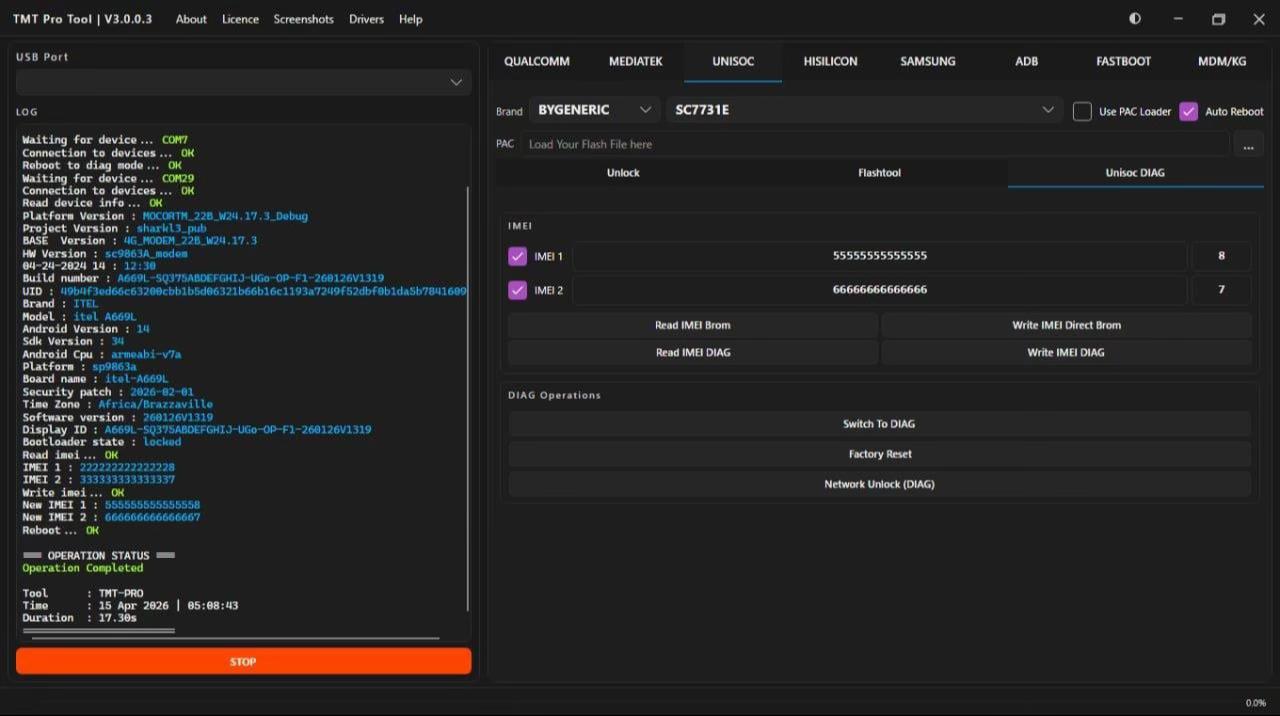Click the 'Brand : ITEL' log line
The width and height of the screenshot is (1280, 716).
point(60,304)
